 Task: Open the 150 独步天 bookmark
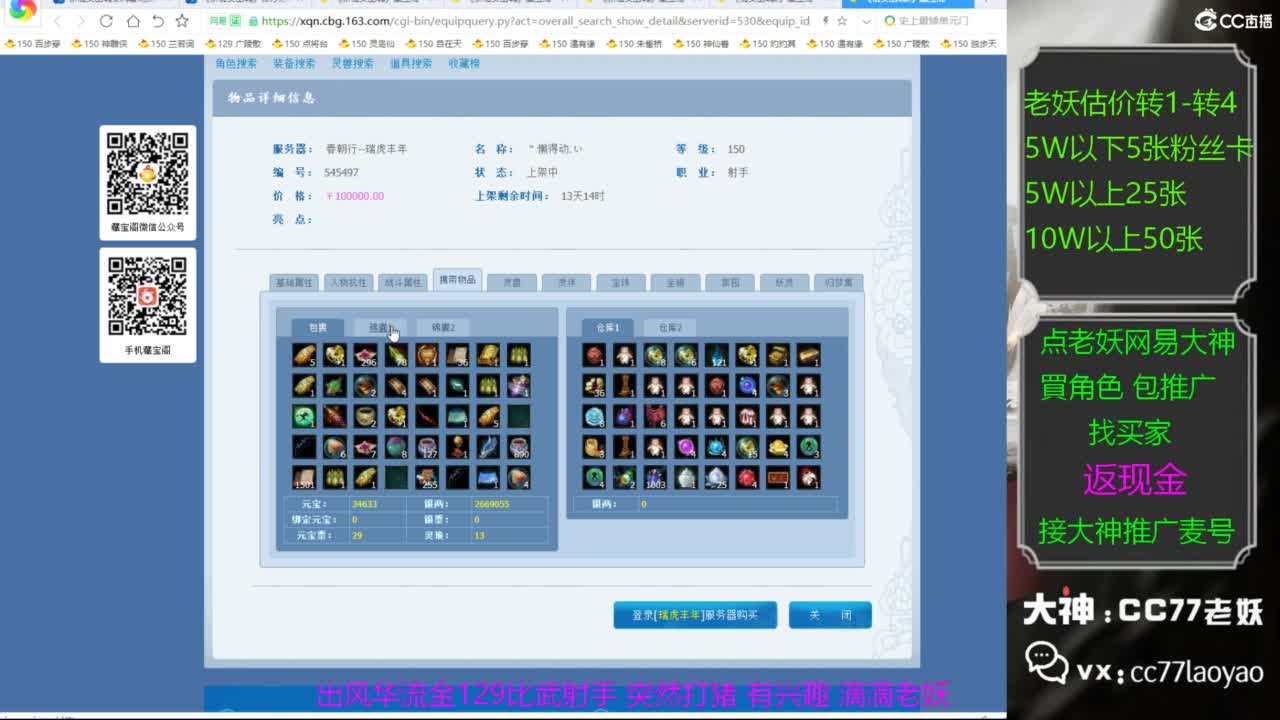(968, 44)
